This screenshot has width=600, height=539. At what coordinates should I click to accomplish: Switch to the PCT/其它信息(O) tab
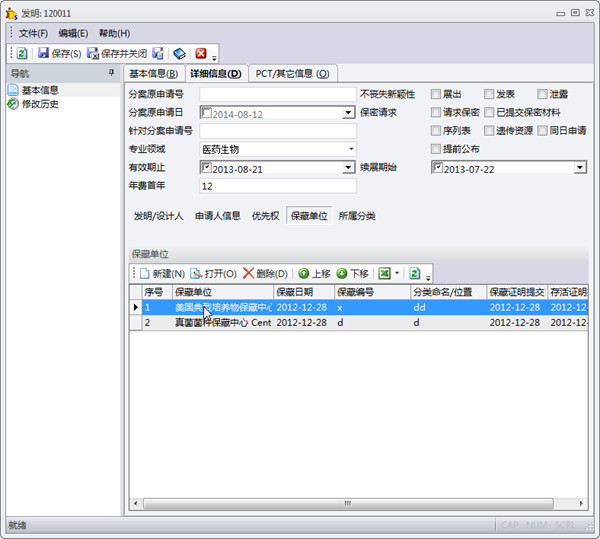click(x=293, y=73)
